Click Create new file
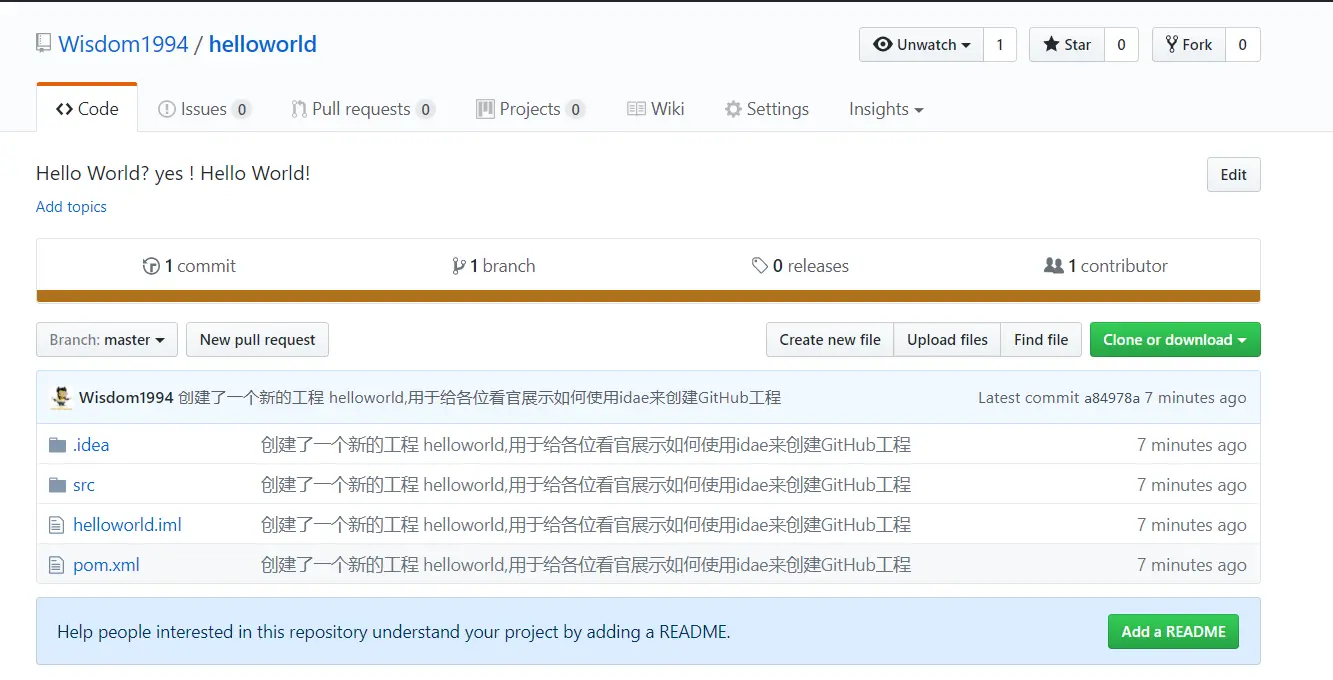The width and height of the screenshot is (1333, 680). (830, 340)
